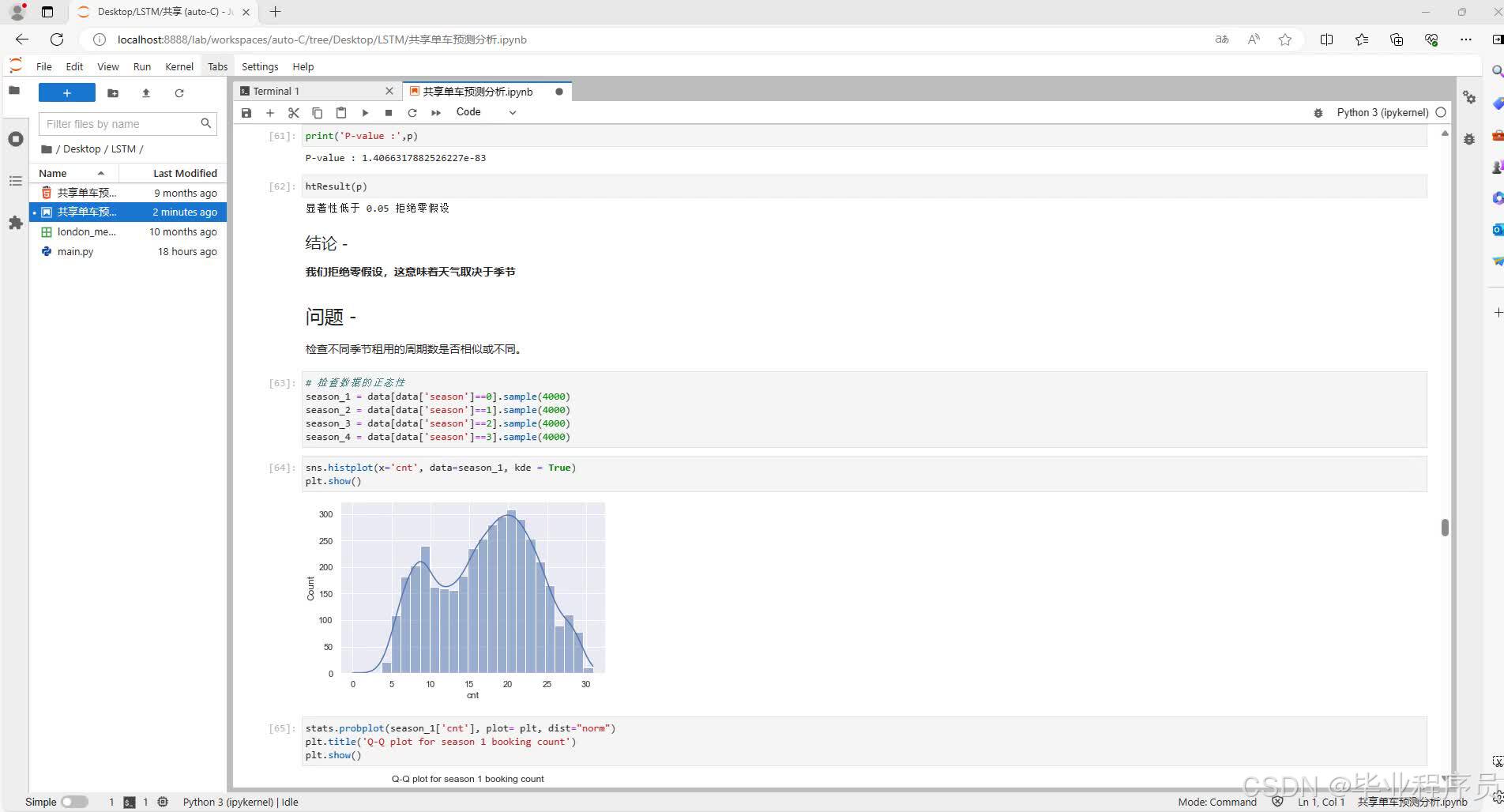
Task: Open the Table of Contents panel
Action: point(15,181)
